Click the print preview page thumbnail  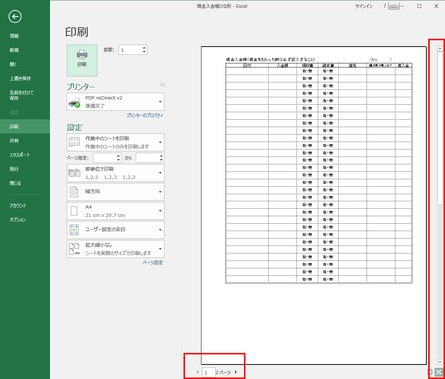pos(314,205)
